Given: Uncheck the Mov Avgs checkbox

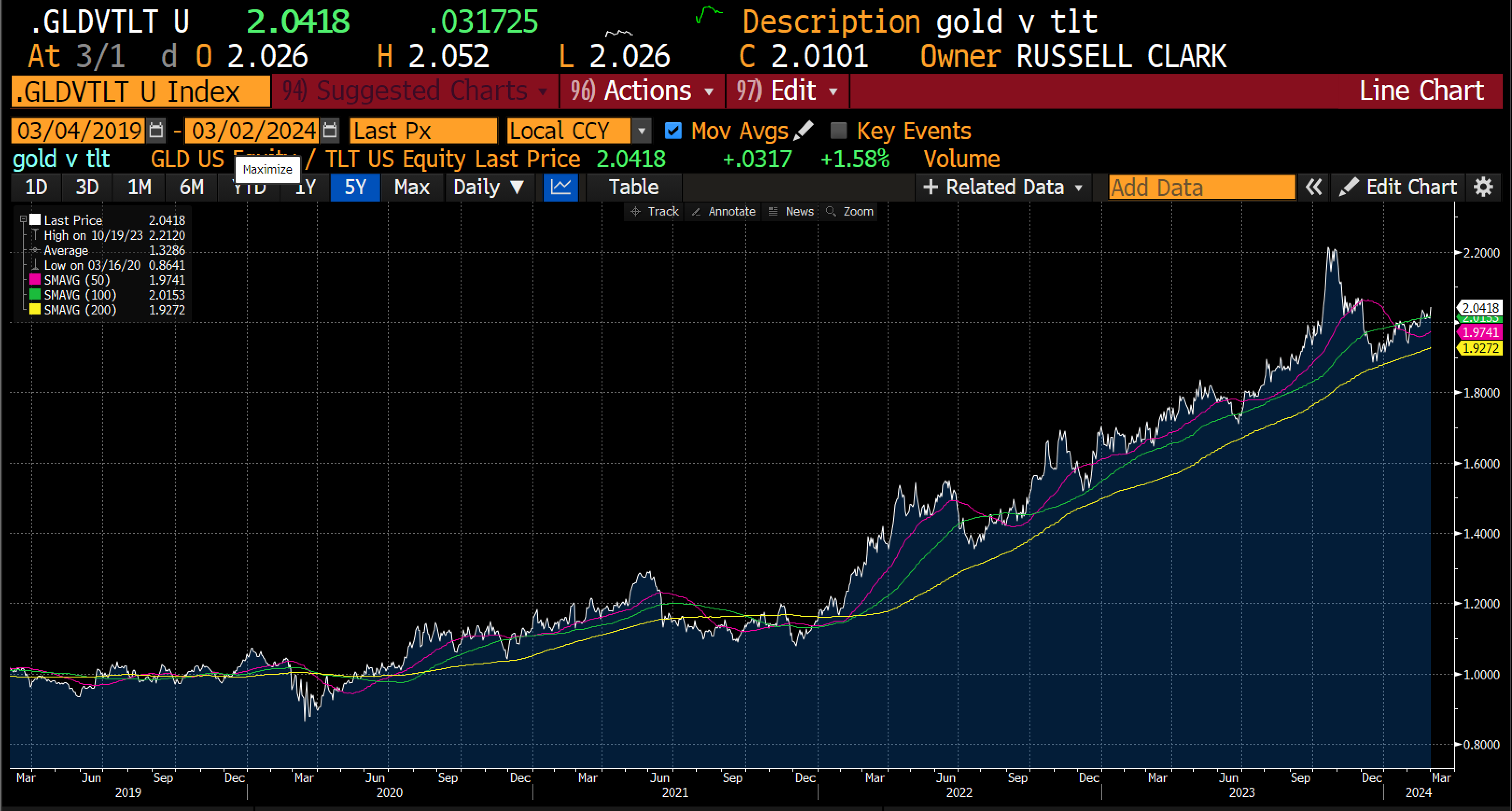Looking at the screenshot, I should pos(672,130).
